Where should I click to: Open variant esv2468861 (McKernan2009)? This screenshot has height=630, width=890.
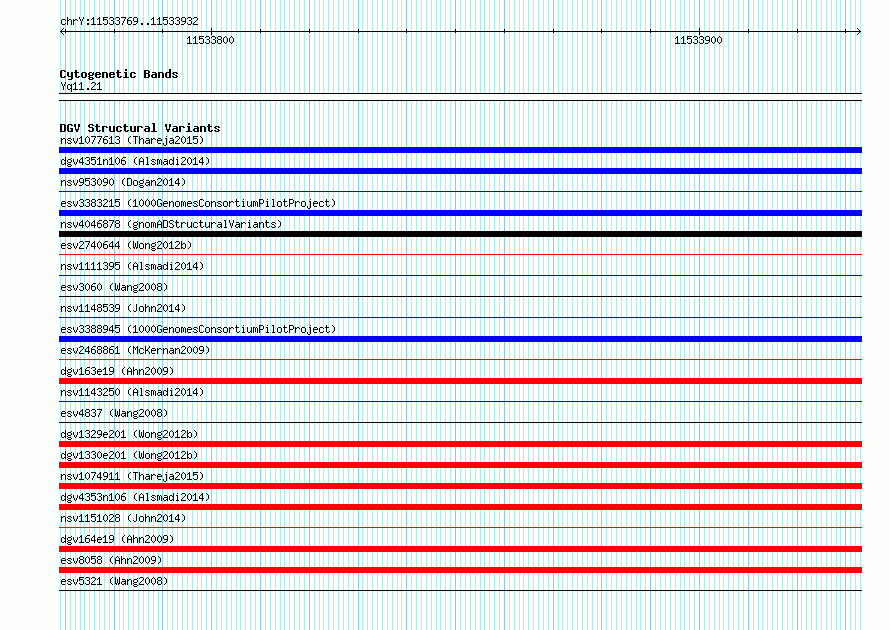pos(135,350)
